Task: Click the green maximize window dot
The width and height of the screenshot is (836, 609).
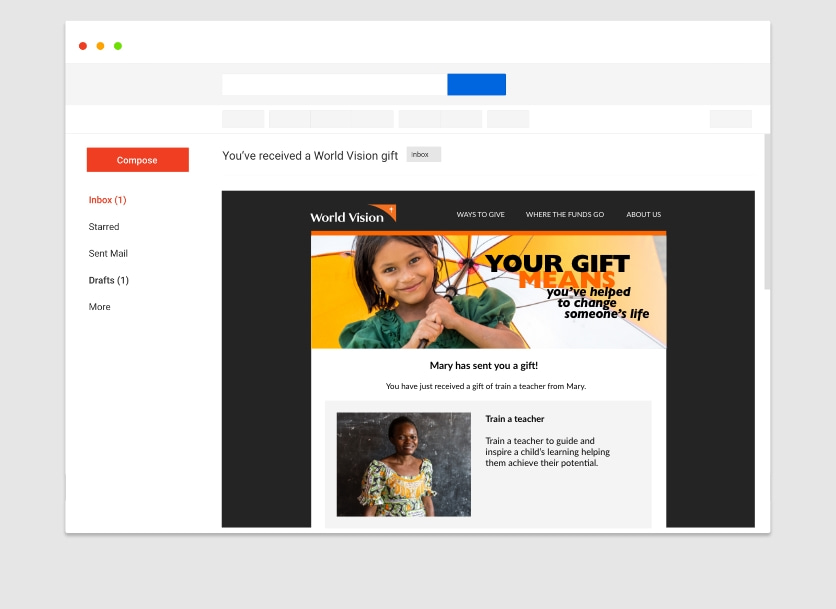Action: pos(118,46)
